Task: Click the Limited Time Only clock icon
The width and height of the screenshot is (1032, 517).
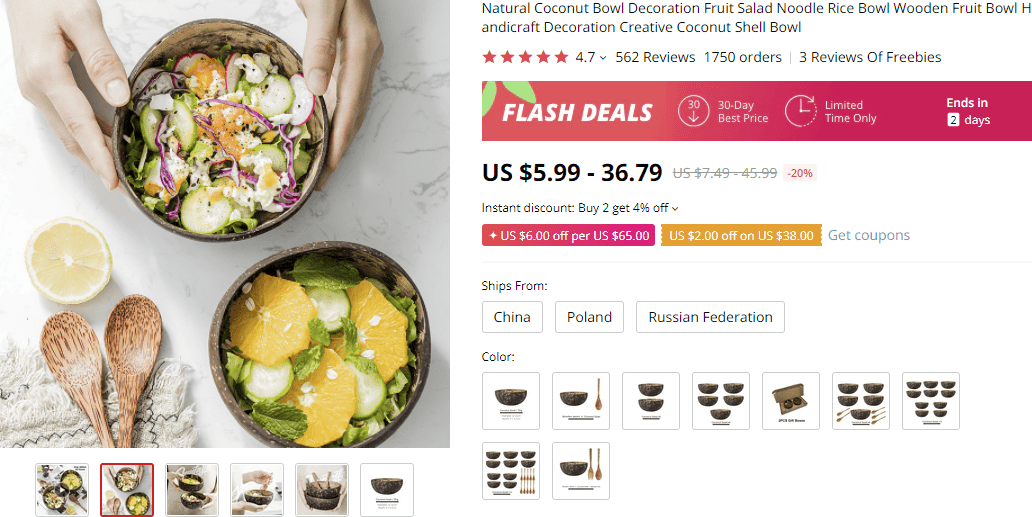Action: [x=801, y=111]
